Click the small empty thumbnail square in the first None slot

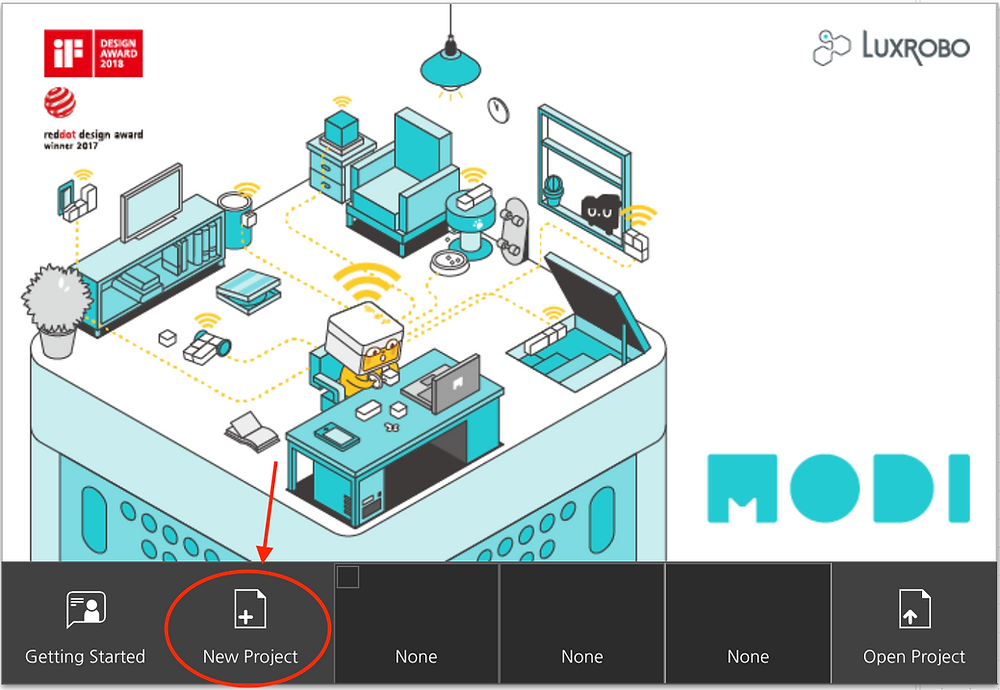point(348,576)
